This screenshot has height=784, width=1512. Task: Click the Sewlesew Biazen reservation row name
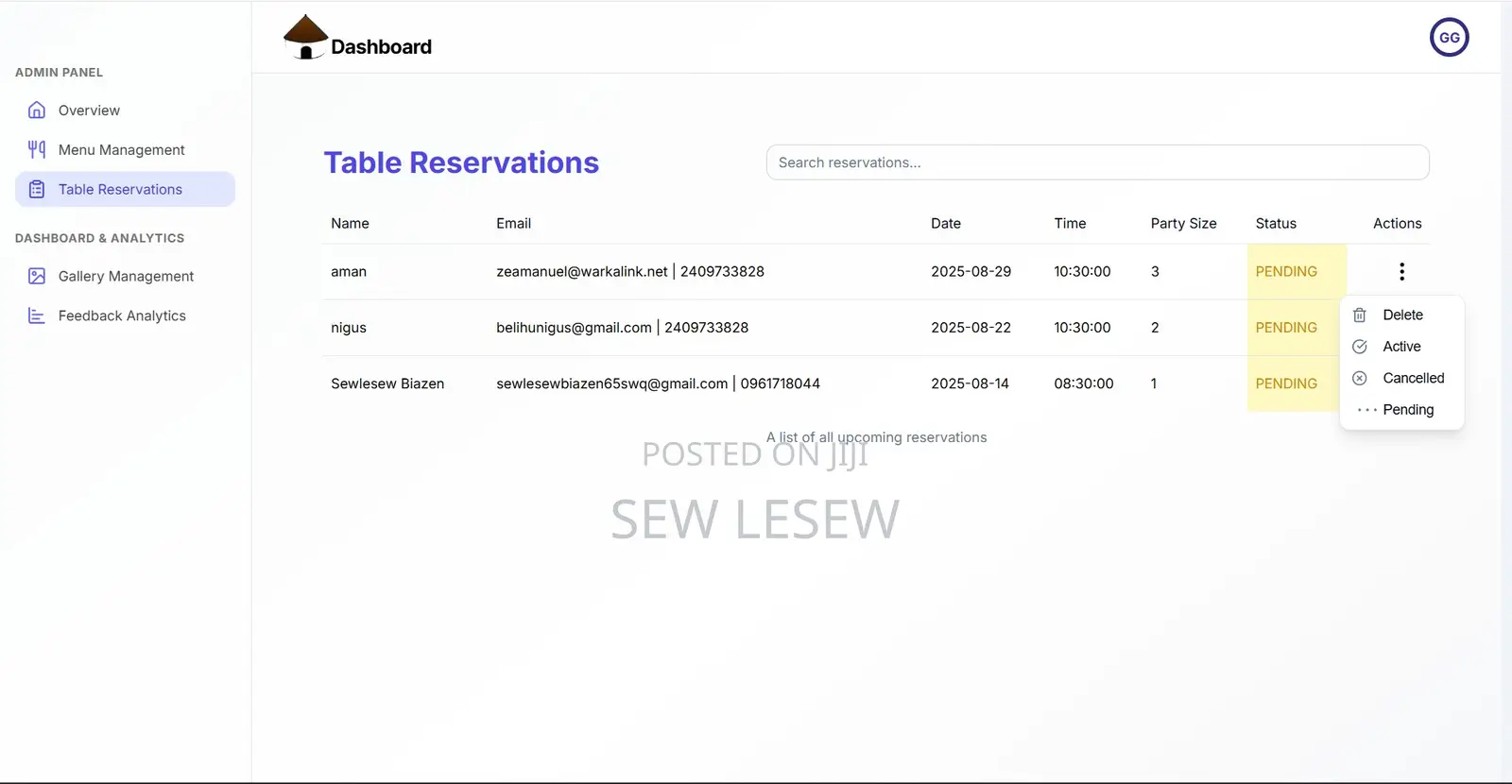(387, 383)
